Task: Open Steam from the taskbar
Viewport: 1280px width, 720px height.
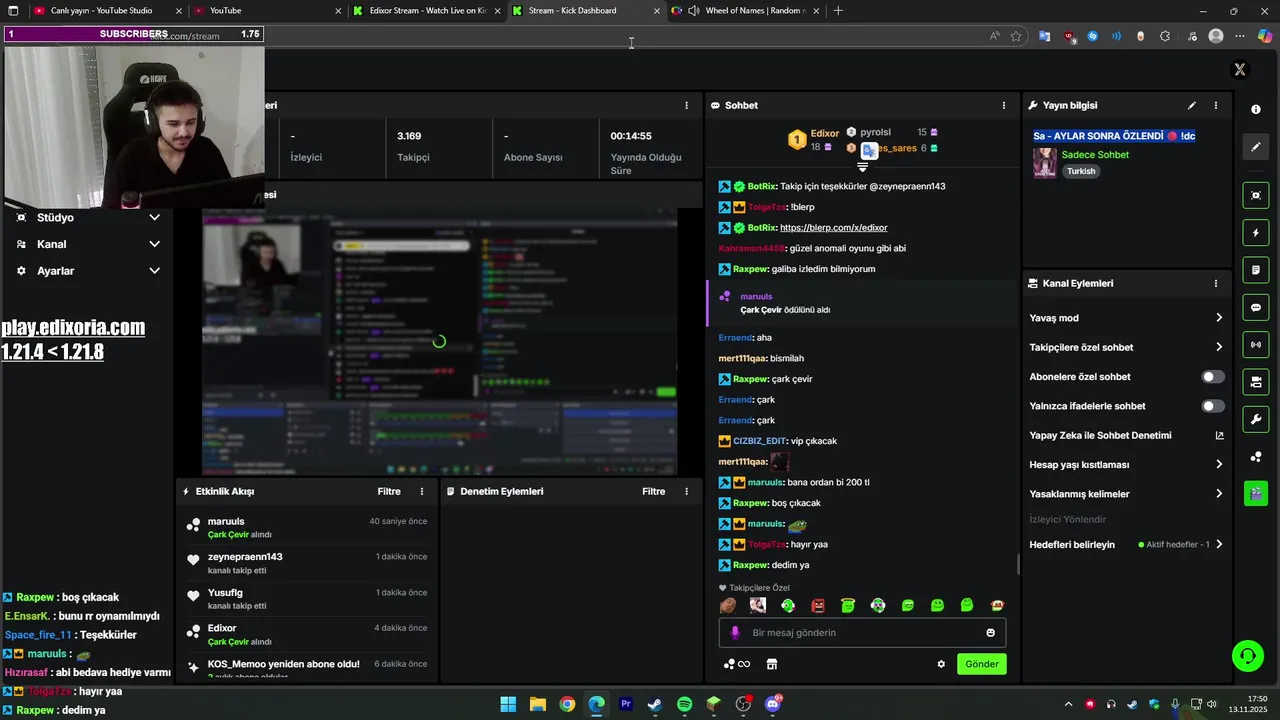Action: [x=655, y=704]
